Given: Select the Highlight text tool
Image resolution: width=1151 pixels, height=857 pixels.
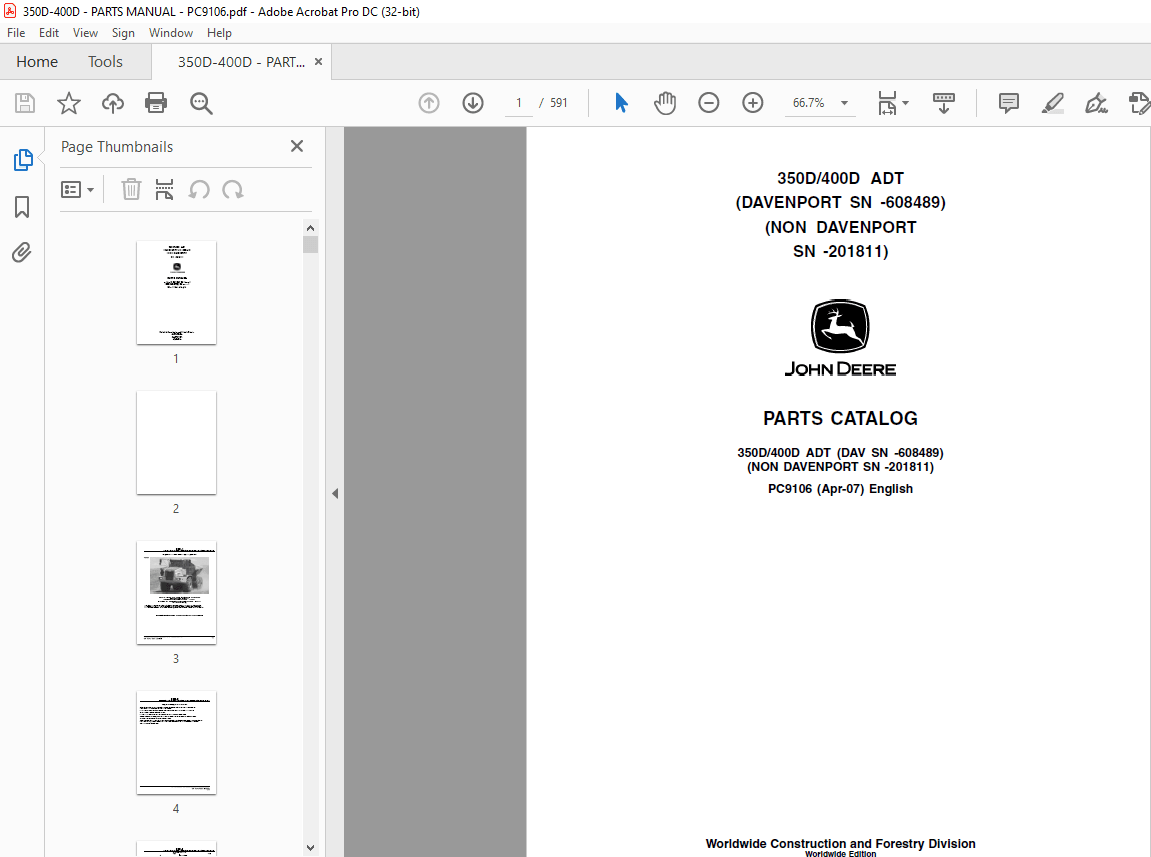Looking at the screenshot, I should pos(1052,103).
